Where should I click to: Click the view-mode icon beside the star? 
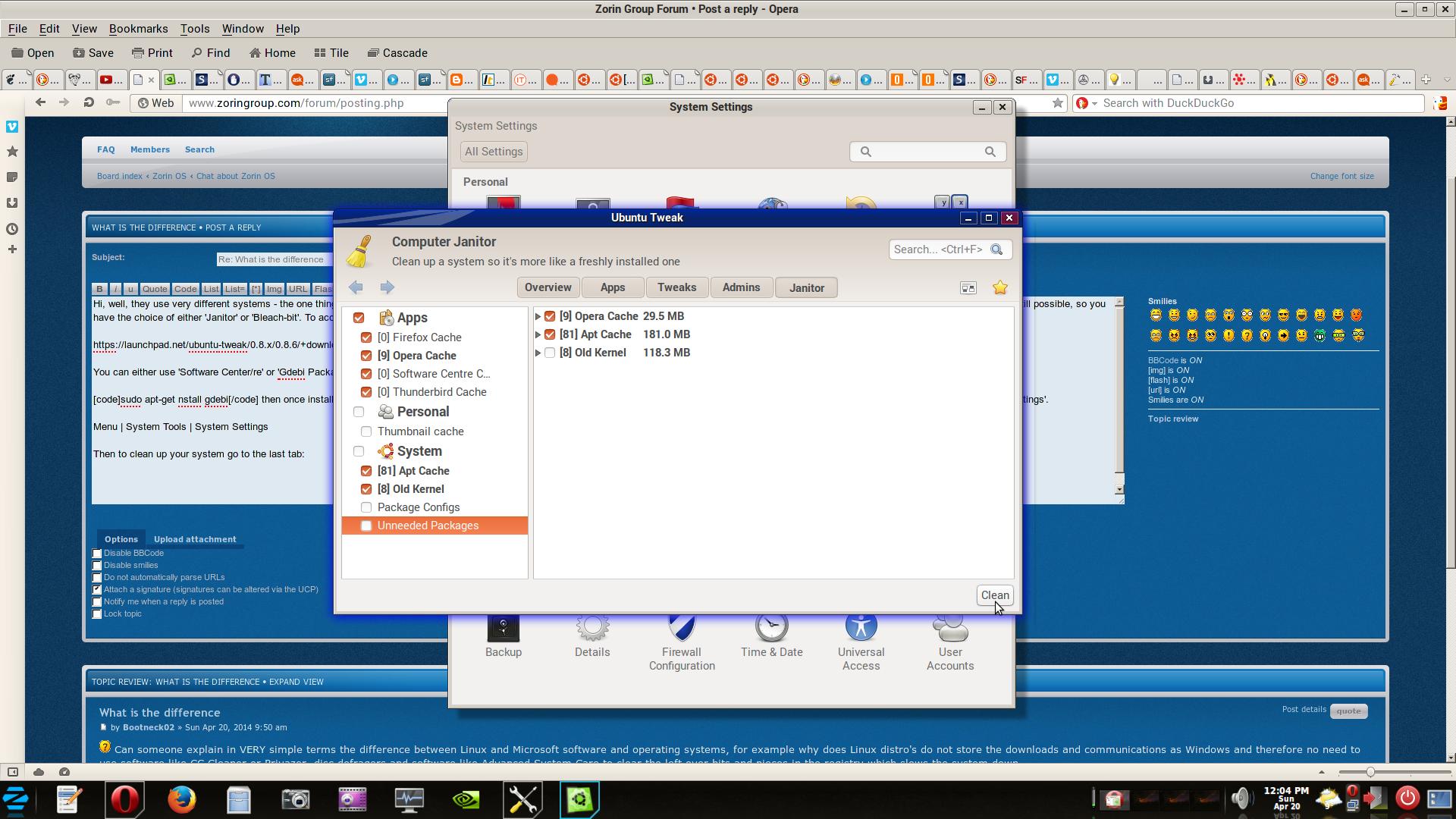[x=968, y=288]
